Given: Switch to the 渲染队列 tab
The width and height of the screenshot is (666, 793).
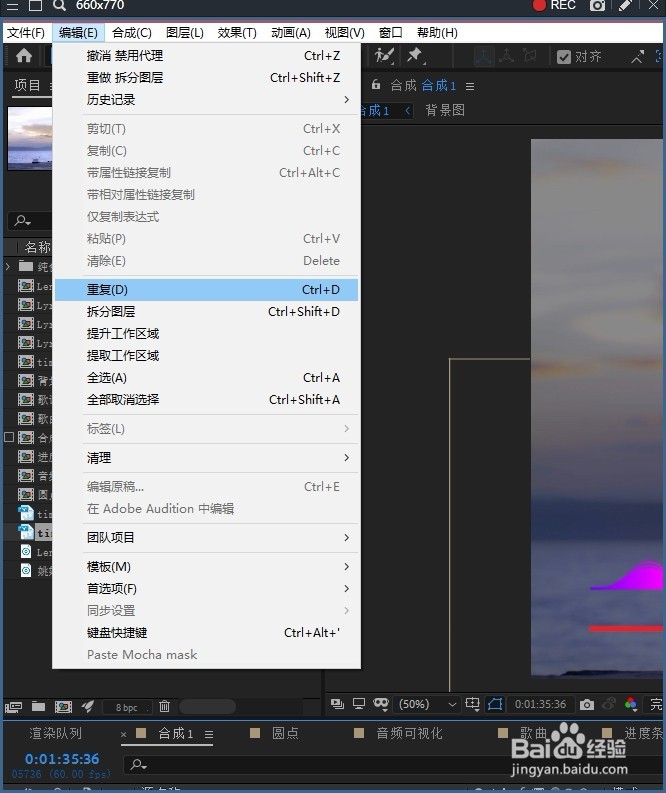Looking at the screenshot, I should (x=56, y=733).
